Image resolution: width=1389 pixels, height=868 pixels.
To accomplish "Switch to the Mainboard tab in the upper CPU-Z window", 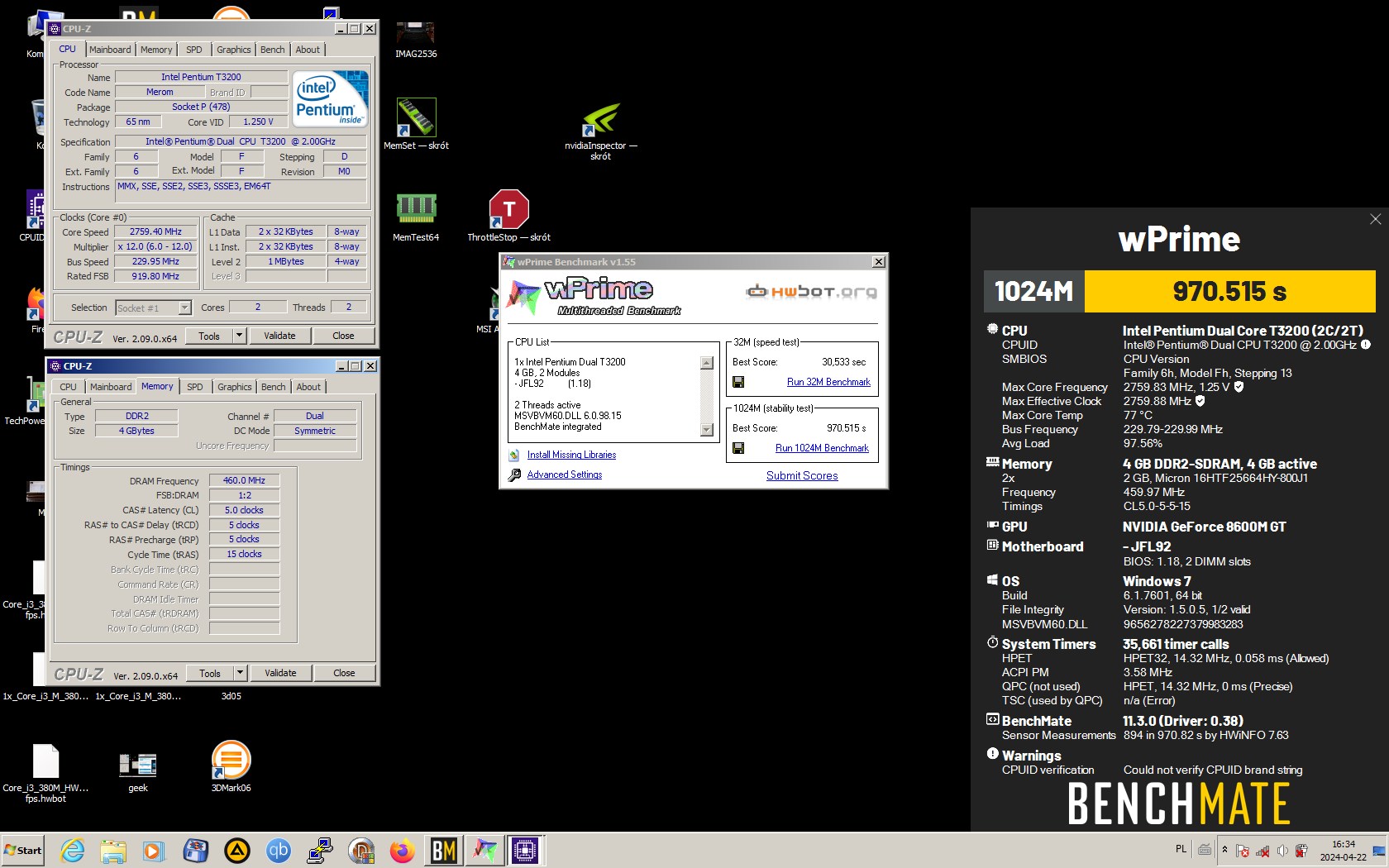I will (x=110, y=50).
